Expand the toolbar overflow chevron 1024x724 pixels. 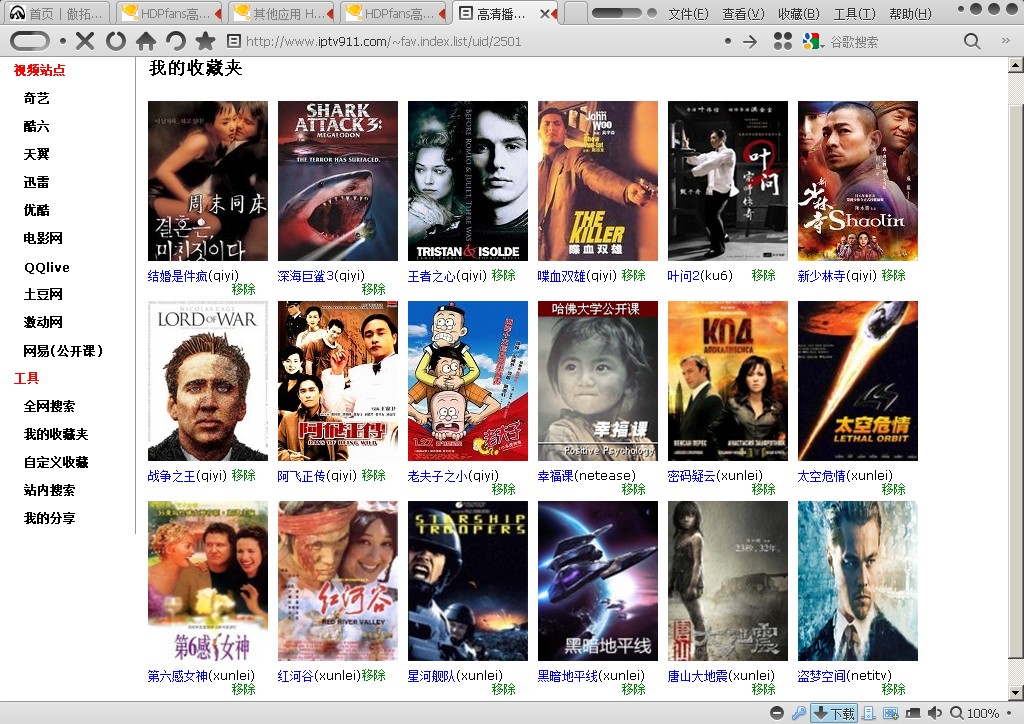[x=1006, y=41]
